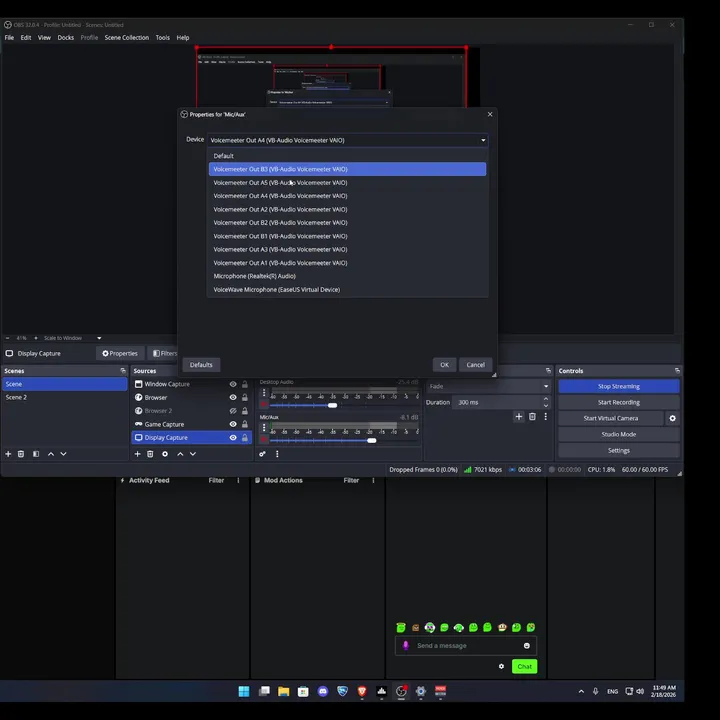Image resolution: width=720 pixels, height=720 pixels.
Task: Move scene down arrow in Scenes dock
Action: pos(63,454)
